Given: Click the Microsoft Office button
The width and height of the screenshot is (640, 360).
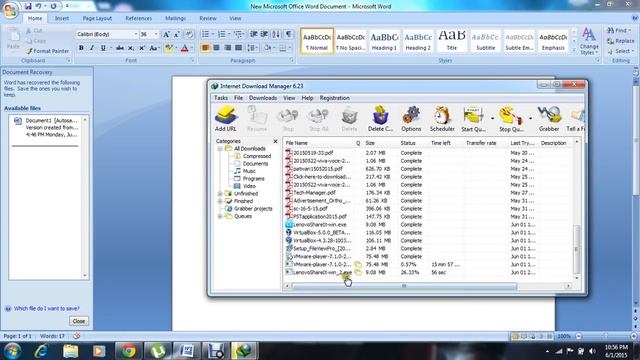Looking at the screenshot, I should point(10,11).
